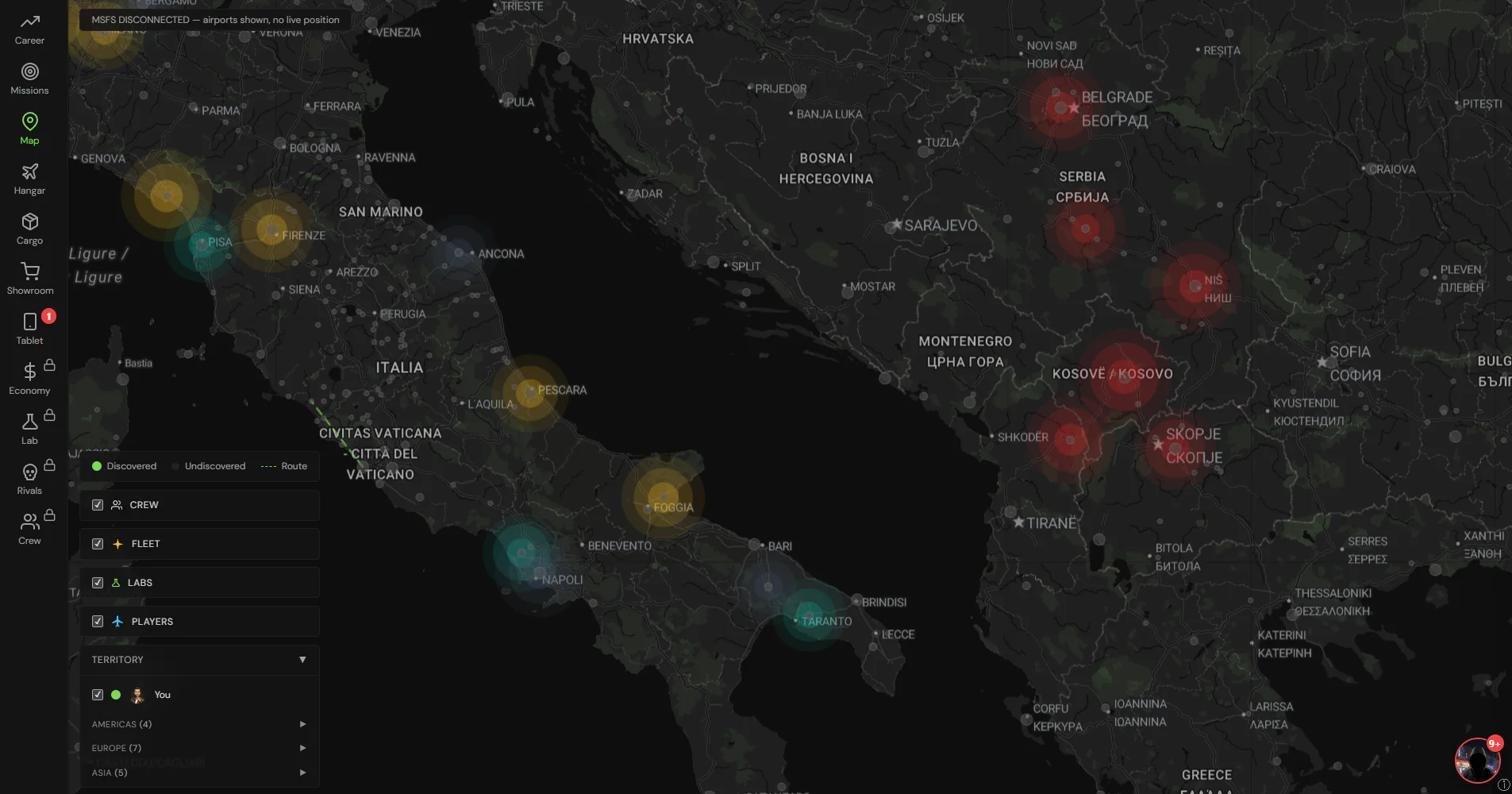
Task: Go to the Hangar airplane icon
Action: pos(29,172)
